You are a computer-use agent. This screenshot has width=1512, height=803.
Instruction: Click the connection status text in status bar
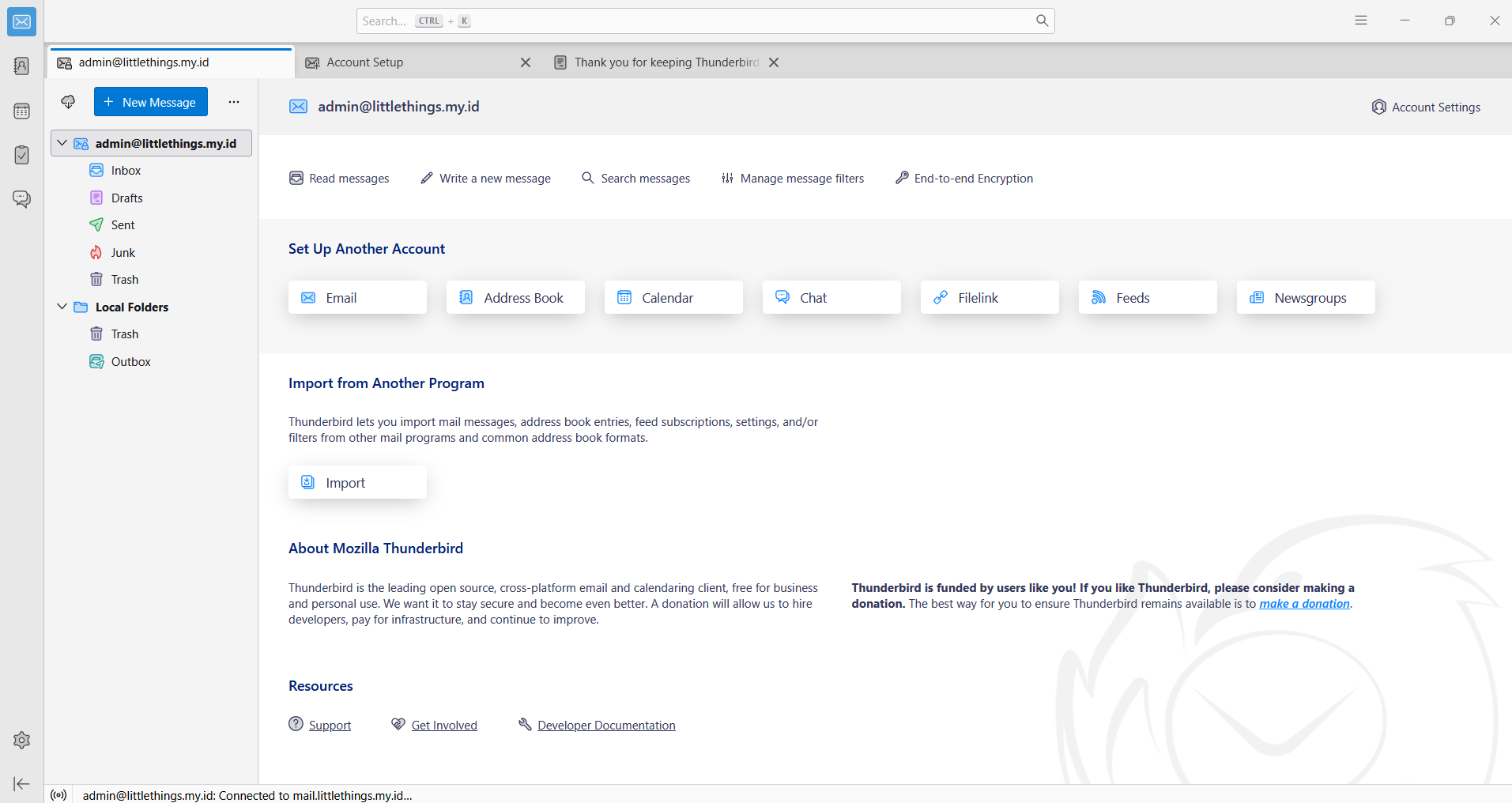[247, 795]
